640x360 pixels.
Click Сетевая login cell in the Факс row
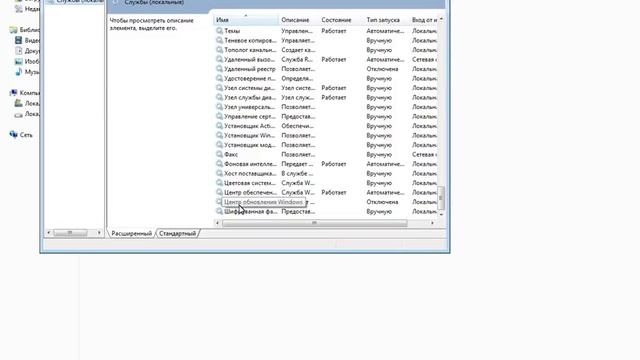tap(424, 154)
